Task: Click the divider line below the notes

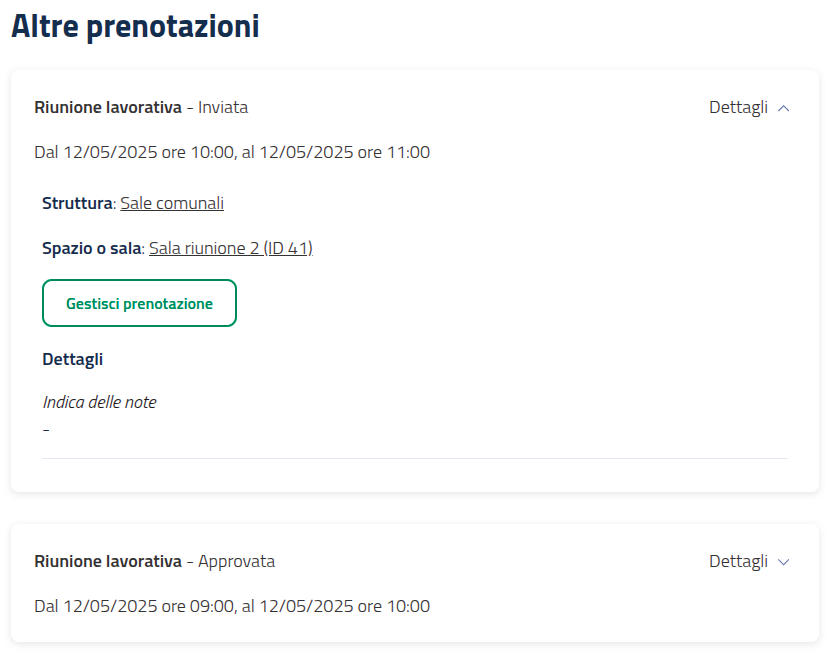Action: [414, 458]
